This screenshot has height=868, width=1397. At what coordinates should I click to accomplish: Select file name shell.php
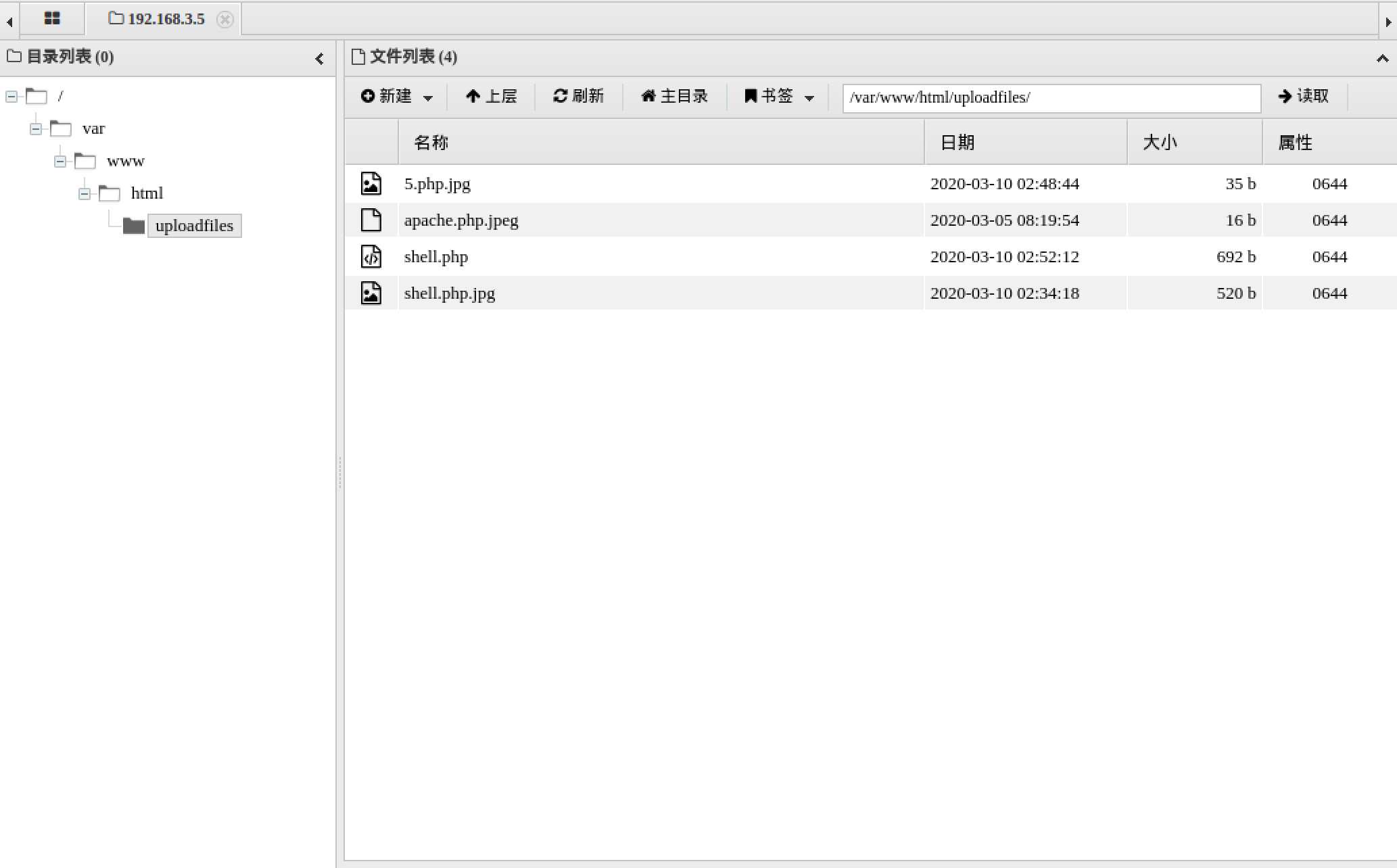pyautogui.click(x=436, y=258)
